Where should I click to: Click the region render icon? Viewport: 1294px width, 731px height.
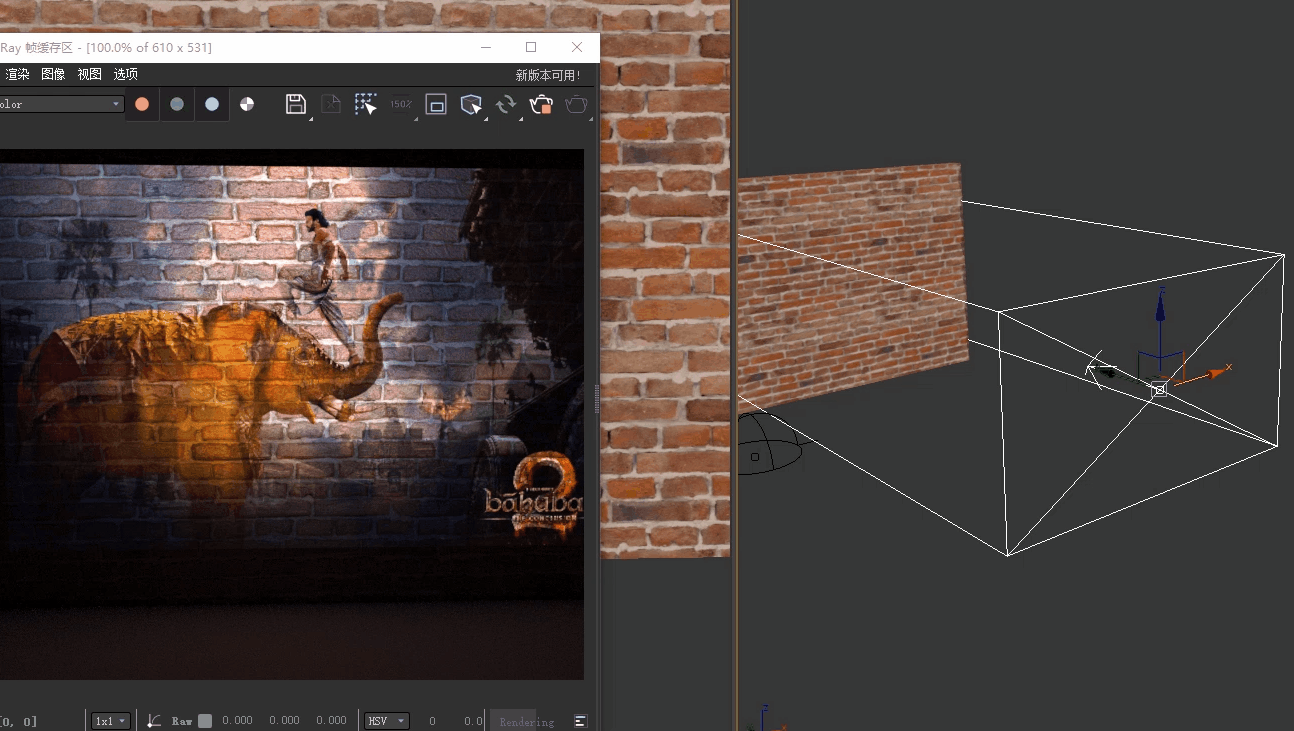(x=436, y=104)
